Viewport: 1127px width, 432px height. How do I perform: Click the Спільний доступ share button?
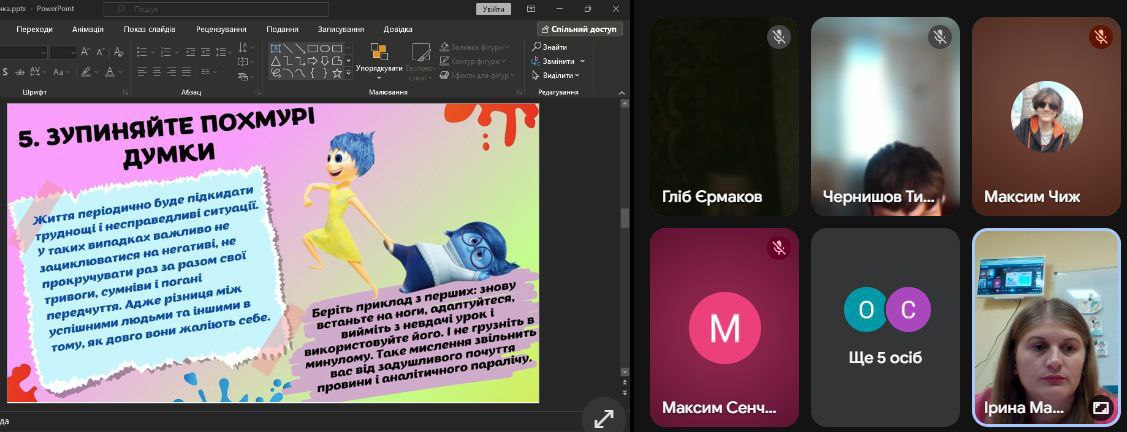click(x=579, y=29)
